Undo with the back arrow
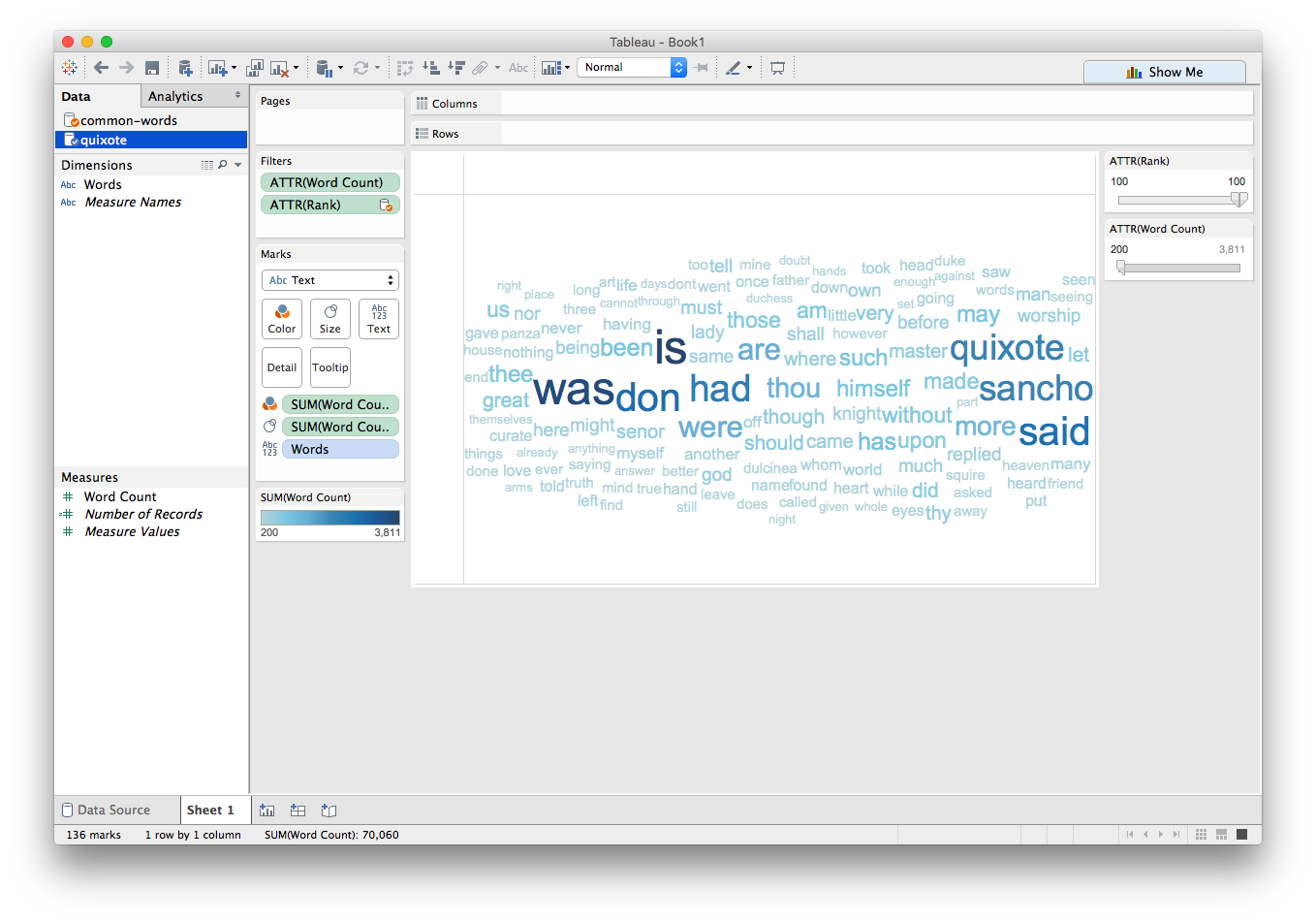Screen dimensions: 1316x922 coord(101,68)
